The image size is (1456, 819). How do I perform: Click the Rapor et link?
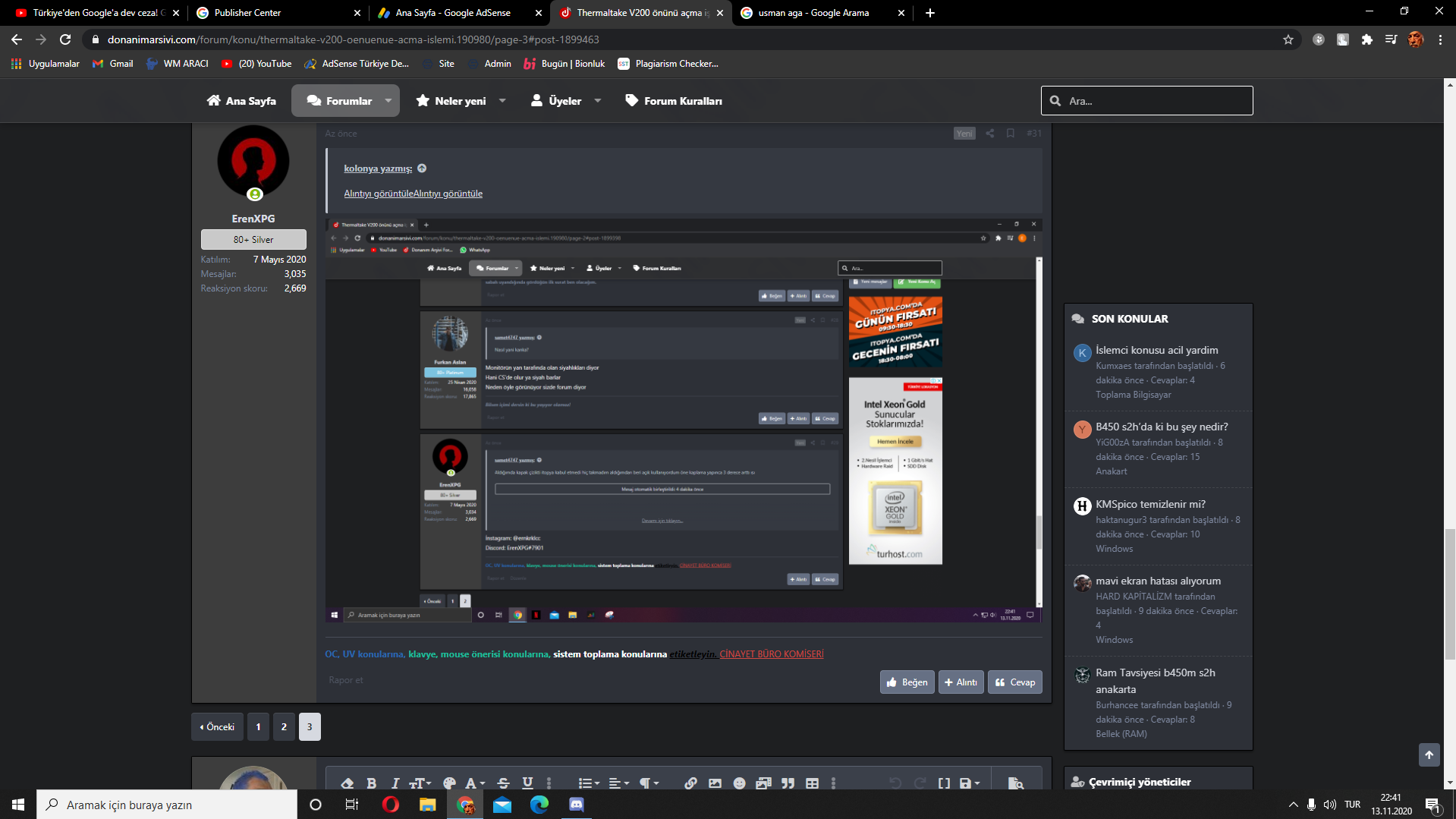coord(345,680)
